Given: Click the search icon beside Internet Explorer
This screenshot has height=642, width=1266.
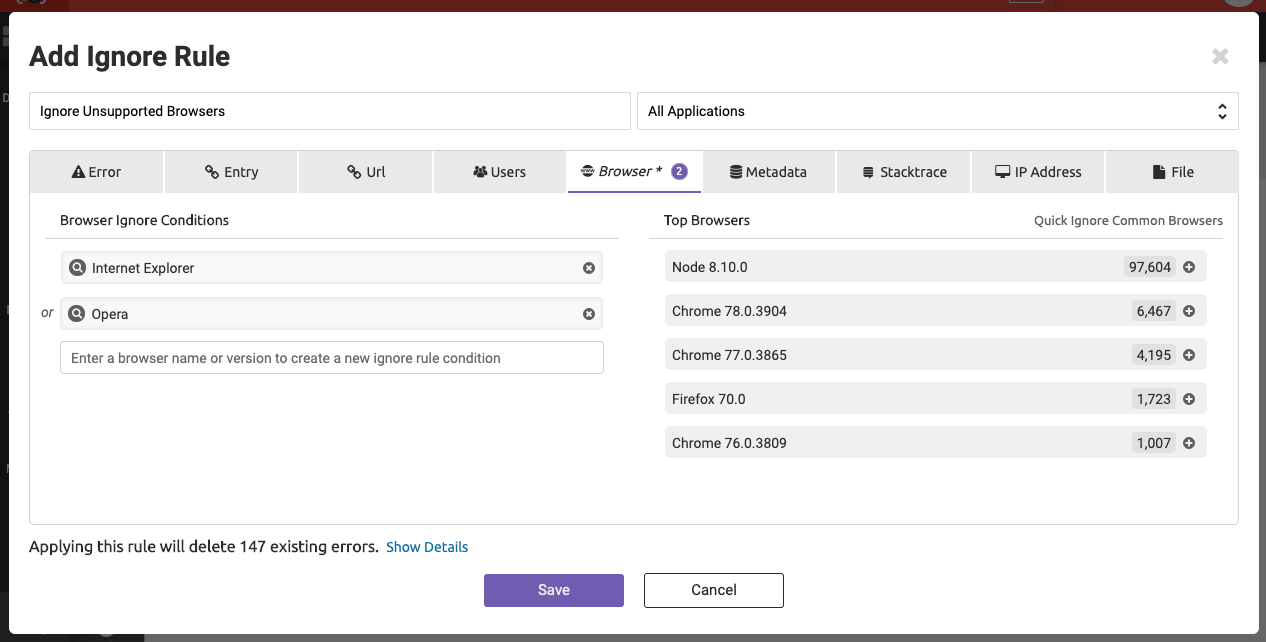Looking at the screenshot, I should click(x=77, y=268).
